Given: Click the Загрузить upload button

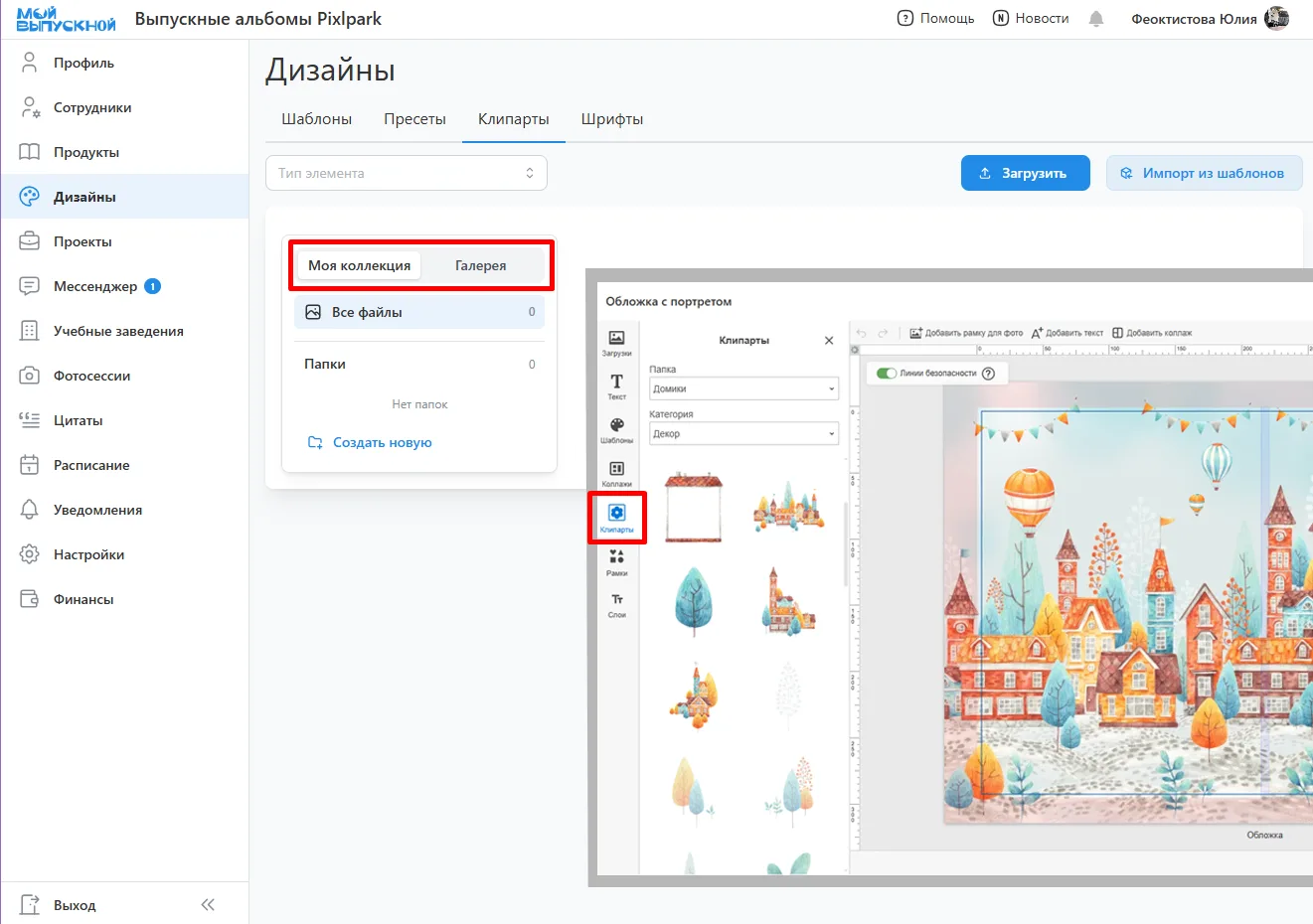Looking at the screenshot, I should (x=1026, y=173).
